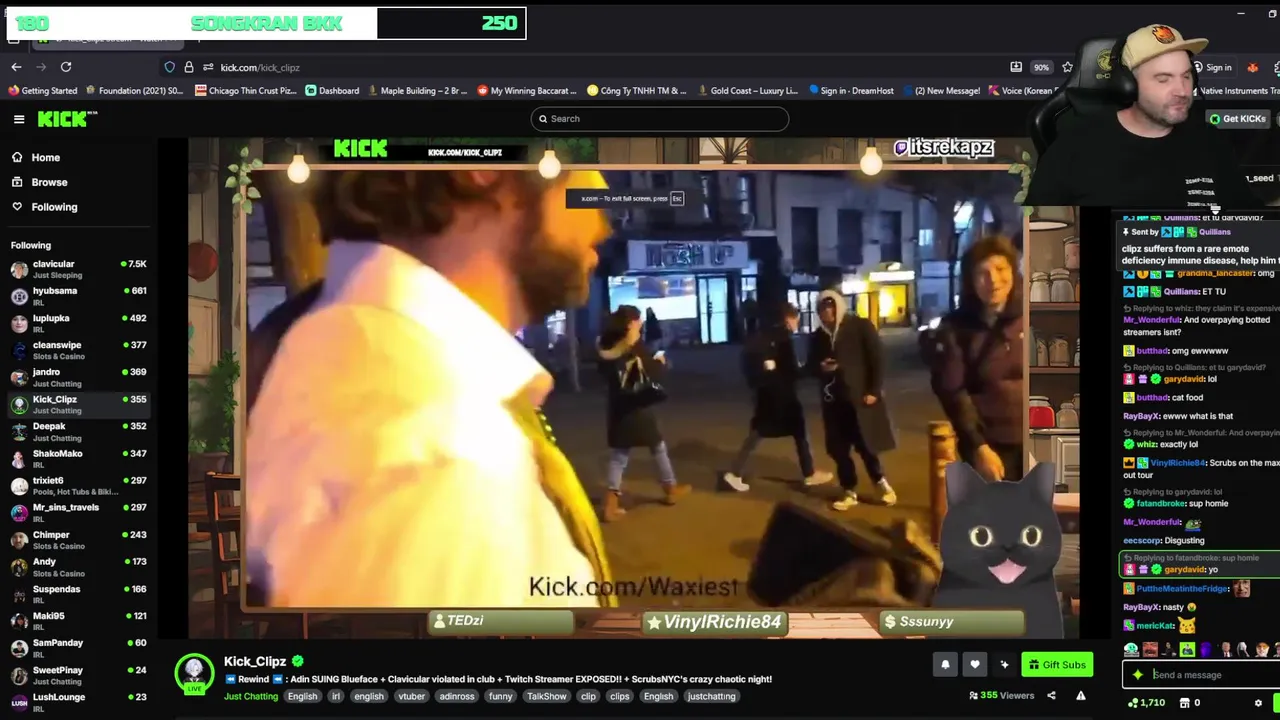
Task: Open Chicago Thin Crust Pizza bookmark
Action: point(246,91)
